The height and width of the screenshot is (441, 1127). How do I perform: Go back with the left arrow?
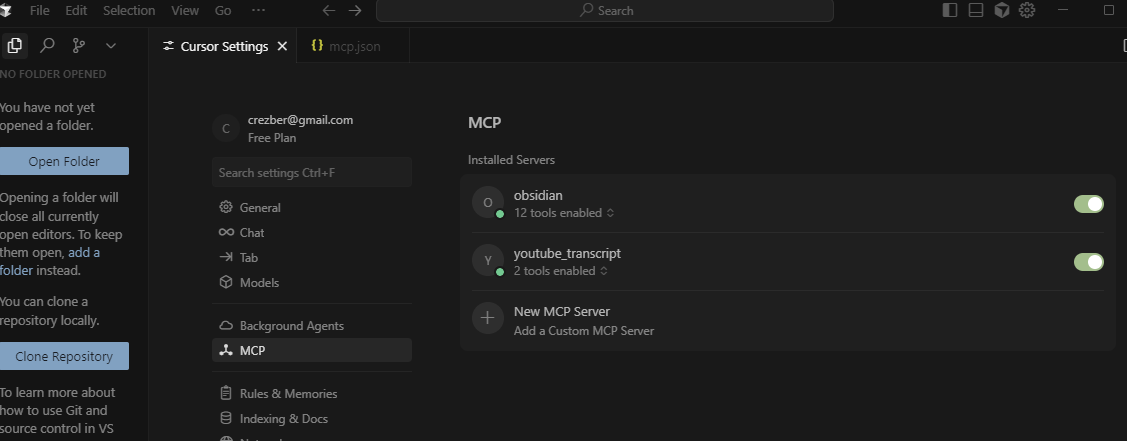[328, 10]
